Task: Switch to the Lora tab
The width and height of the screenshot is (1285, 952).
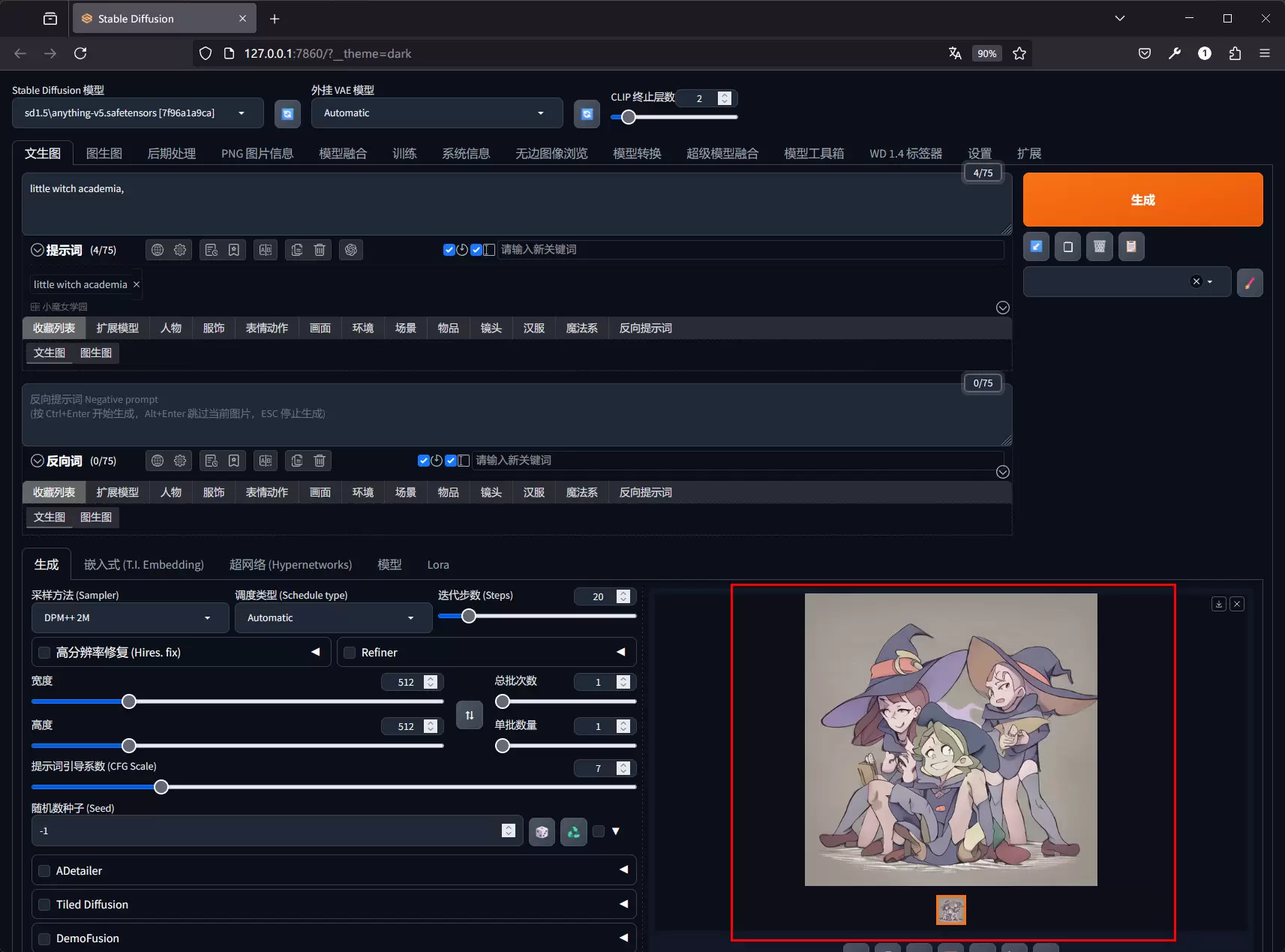Action: tap(438, 565)
